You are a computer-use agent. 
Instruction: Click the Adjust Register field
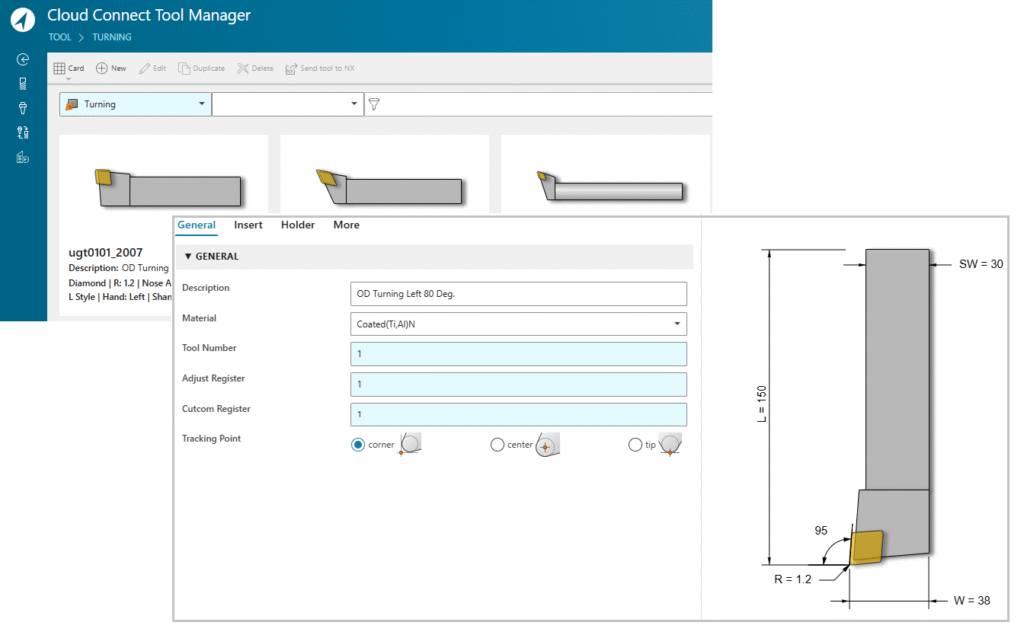[519, 384]
